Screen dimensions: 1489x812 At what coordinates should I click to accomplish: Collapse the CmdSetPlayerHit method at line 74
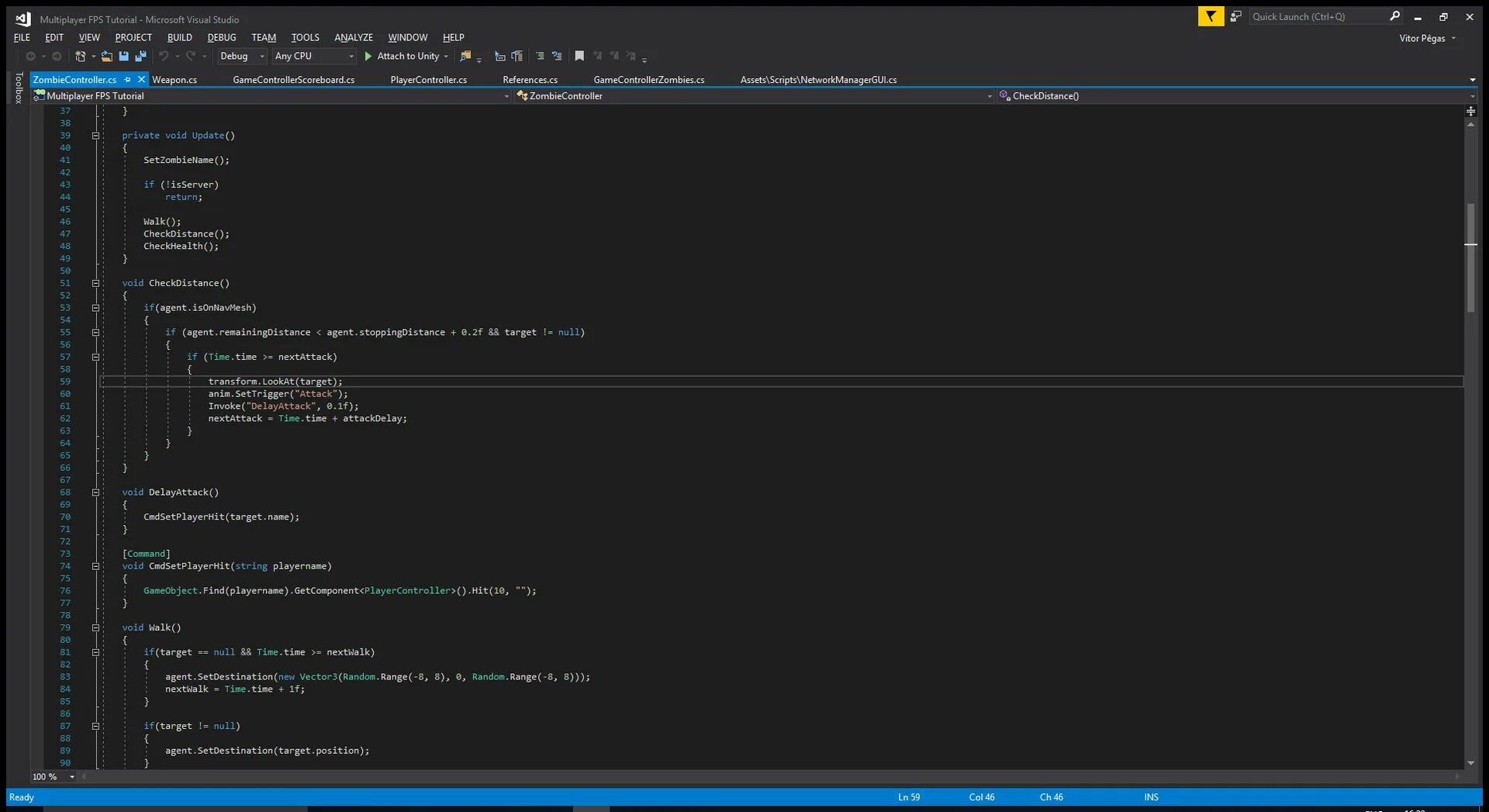96,566
